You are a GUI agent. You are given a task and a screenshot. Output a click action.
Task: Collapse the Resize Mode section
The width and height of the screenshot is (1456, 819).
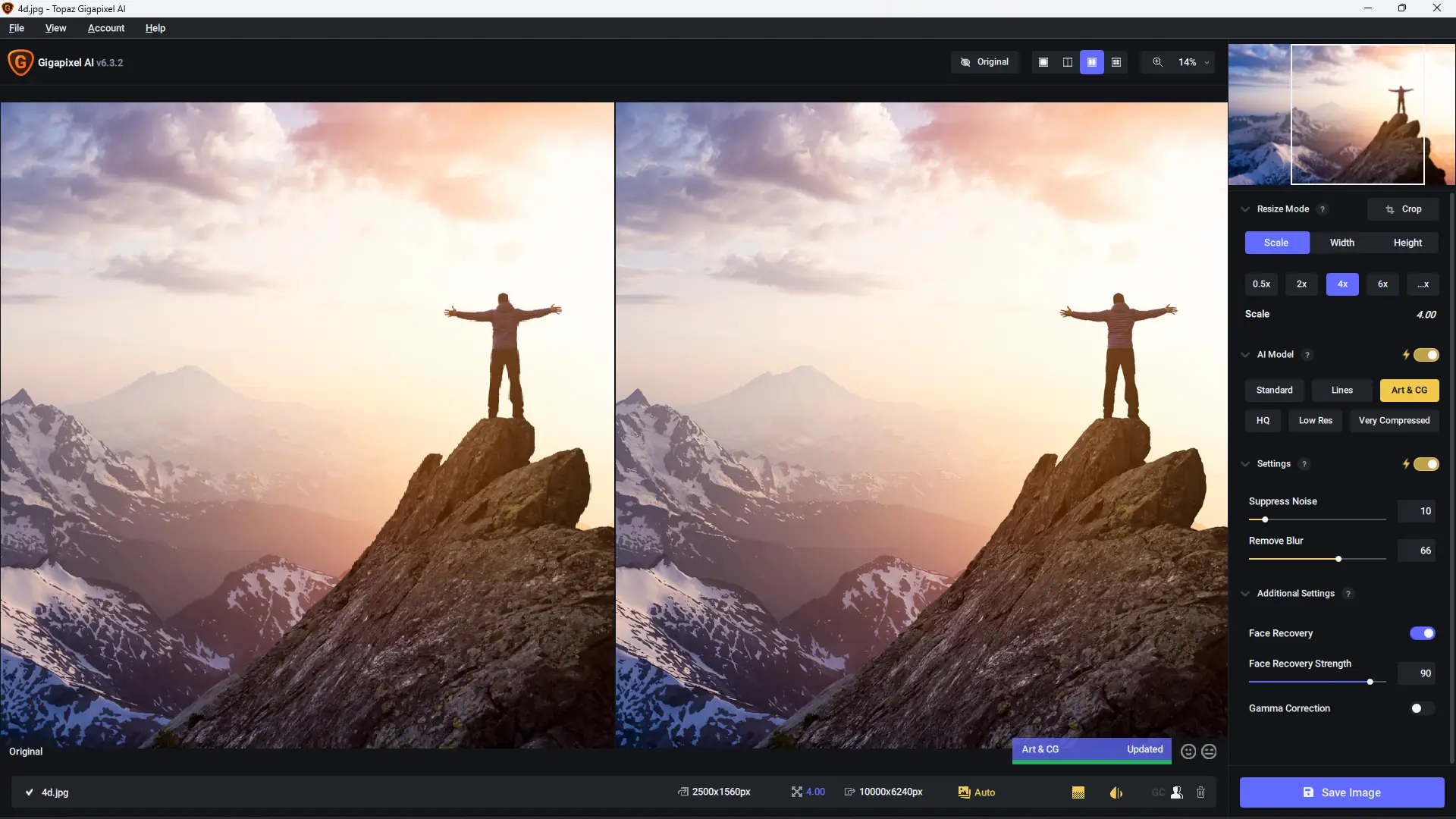coord(1245,209)
